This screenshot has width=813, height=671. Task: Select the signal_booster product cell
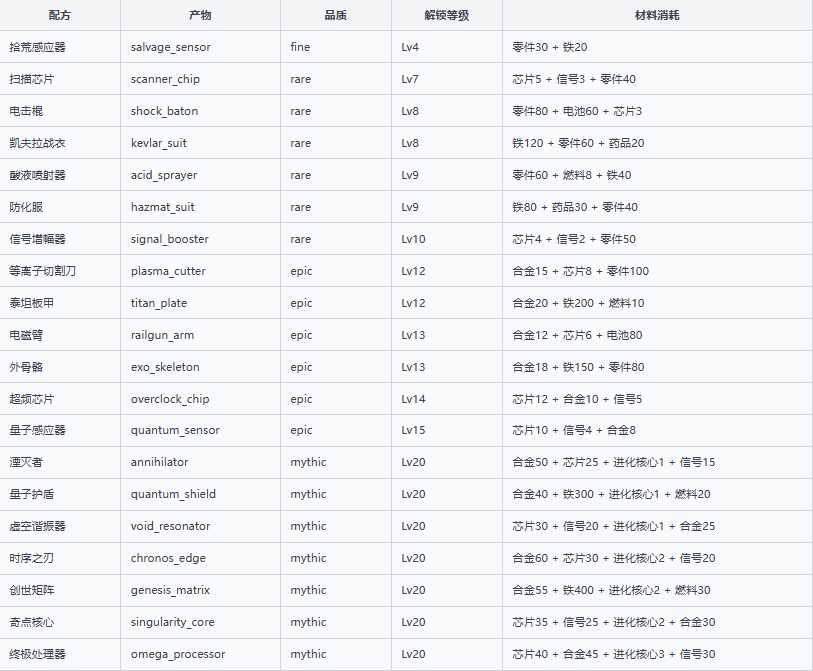(200, 239)
